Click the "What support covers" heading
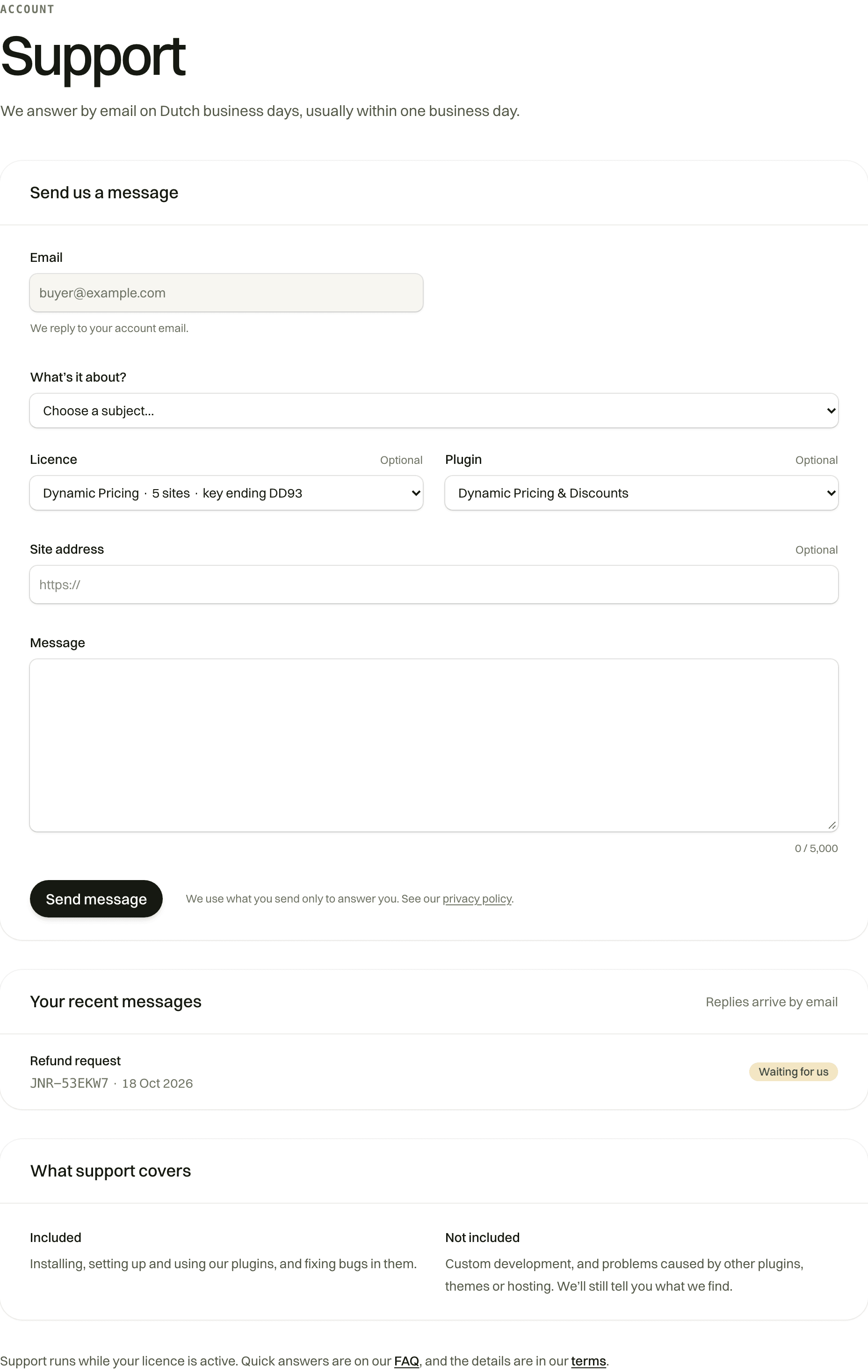 pos(110,1171)
